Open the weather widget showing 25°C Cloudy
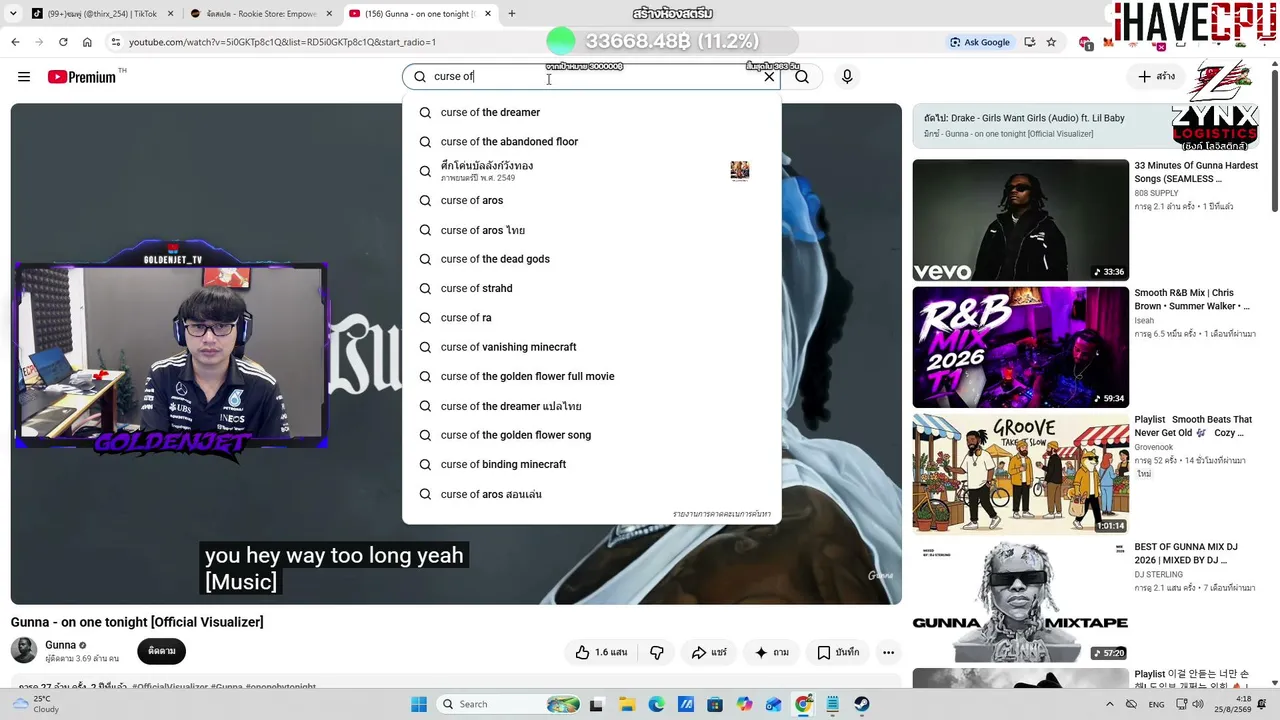The height and width of the screenshot is (720, 1280). [38, 704]
